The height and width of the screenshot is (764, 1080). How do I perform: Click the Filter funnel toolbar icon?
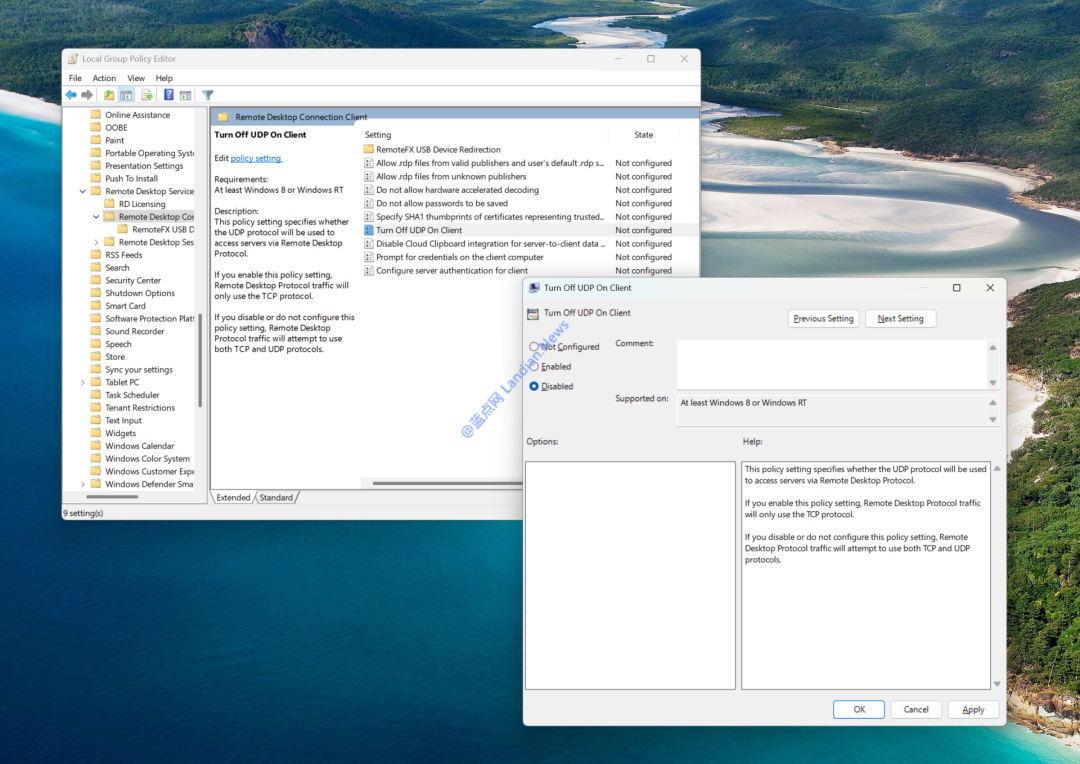coord(208,95)
